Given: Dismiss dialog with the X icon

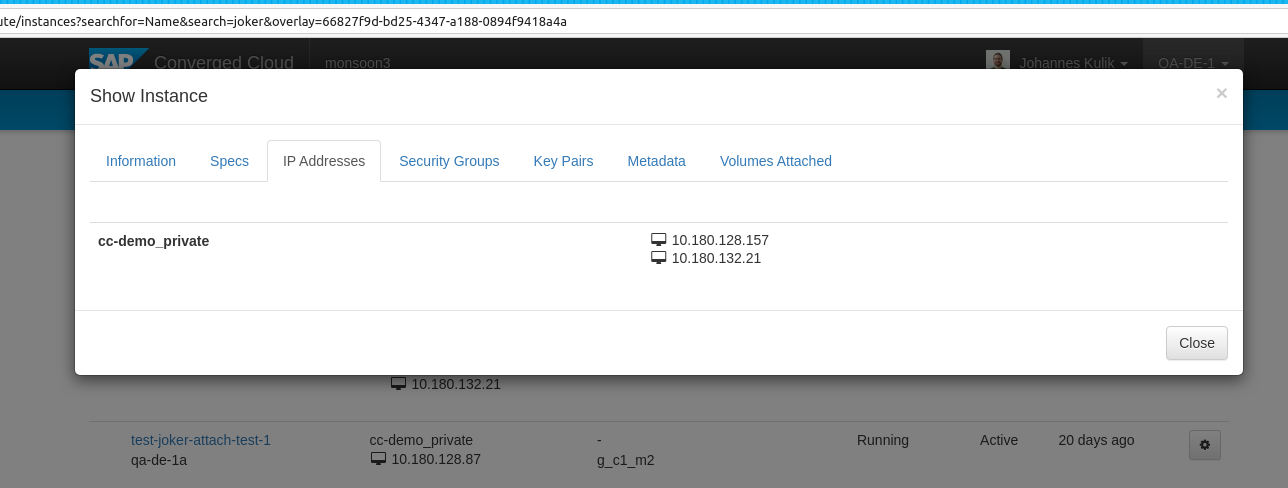Looking at the screenshot, I should click(1221, 93).
